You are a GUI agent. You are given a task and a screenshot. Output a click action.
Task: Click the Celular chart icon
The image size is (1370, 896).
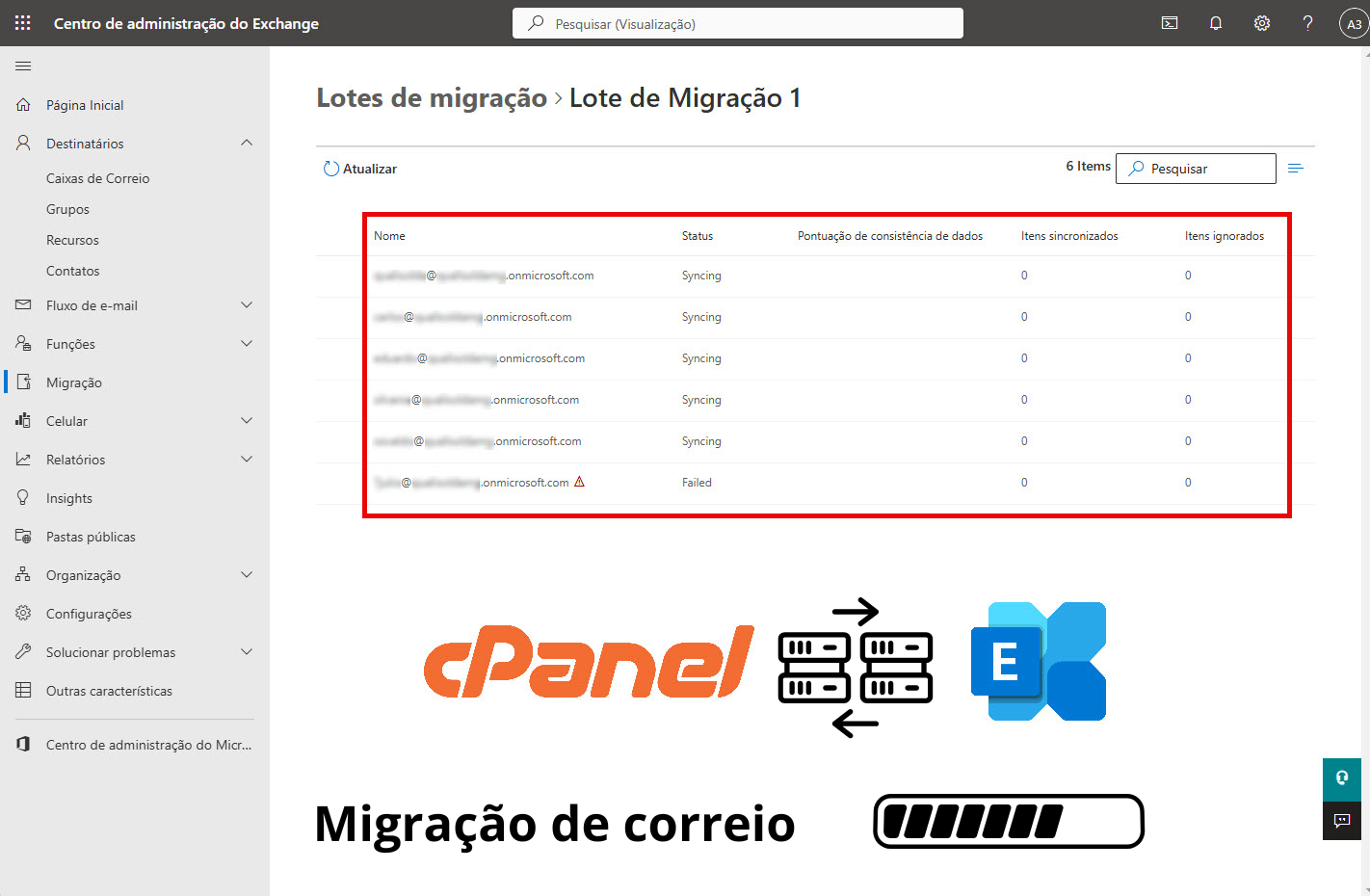tap(23, 420)
